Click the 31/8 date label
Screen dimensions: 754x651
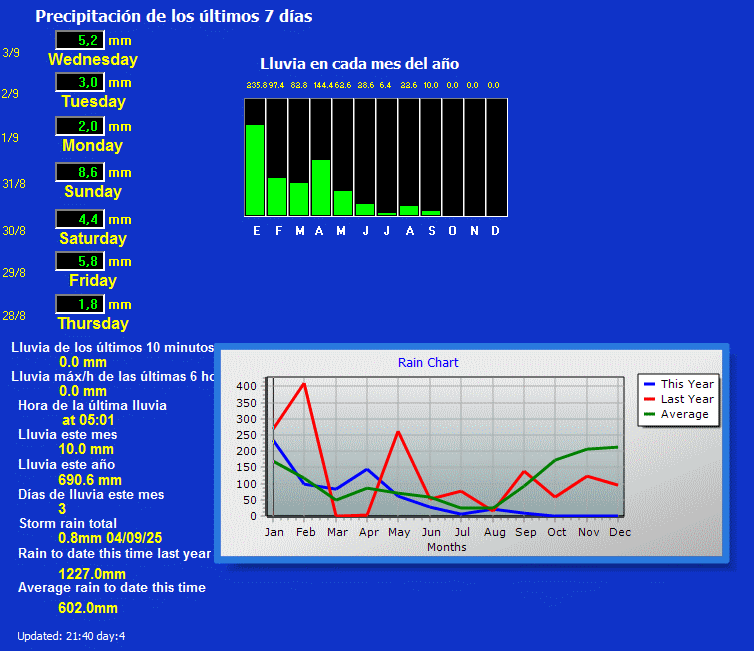pyautogui.click(x=14, y=184)
